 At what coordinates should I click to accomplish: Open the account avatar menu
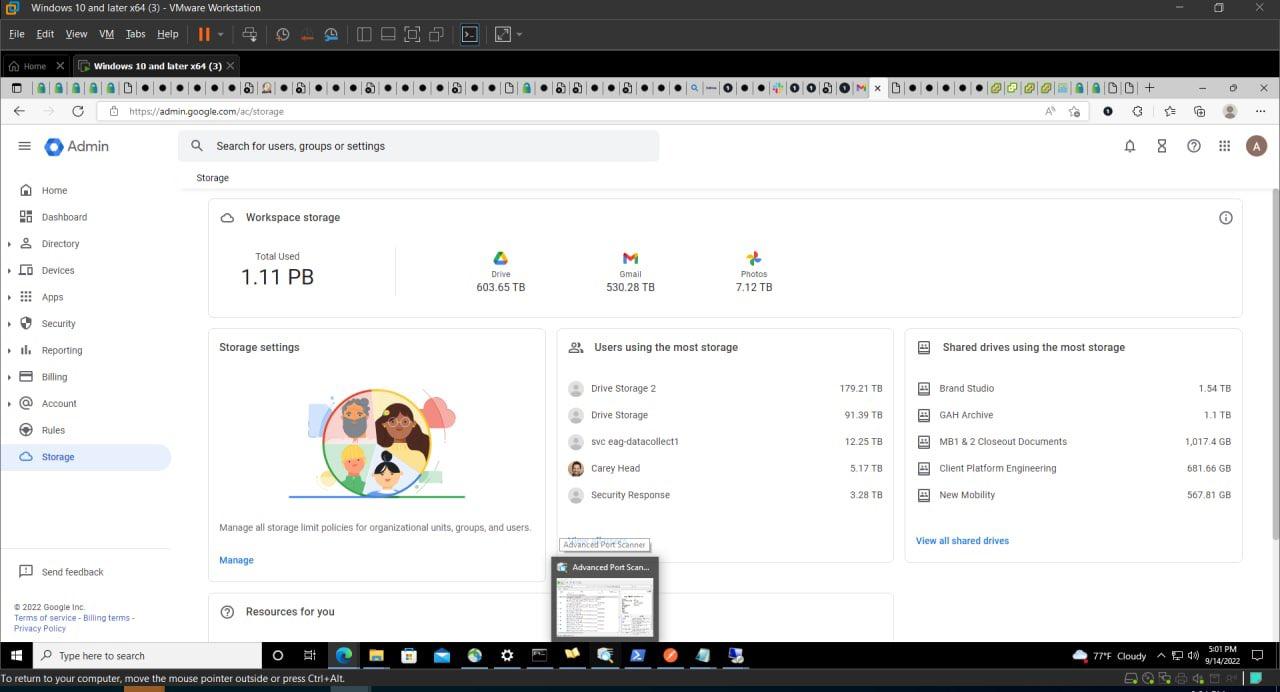coord(1256,146)
